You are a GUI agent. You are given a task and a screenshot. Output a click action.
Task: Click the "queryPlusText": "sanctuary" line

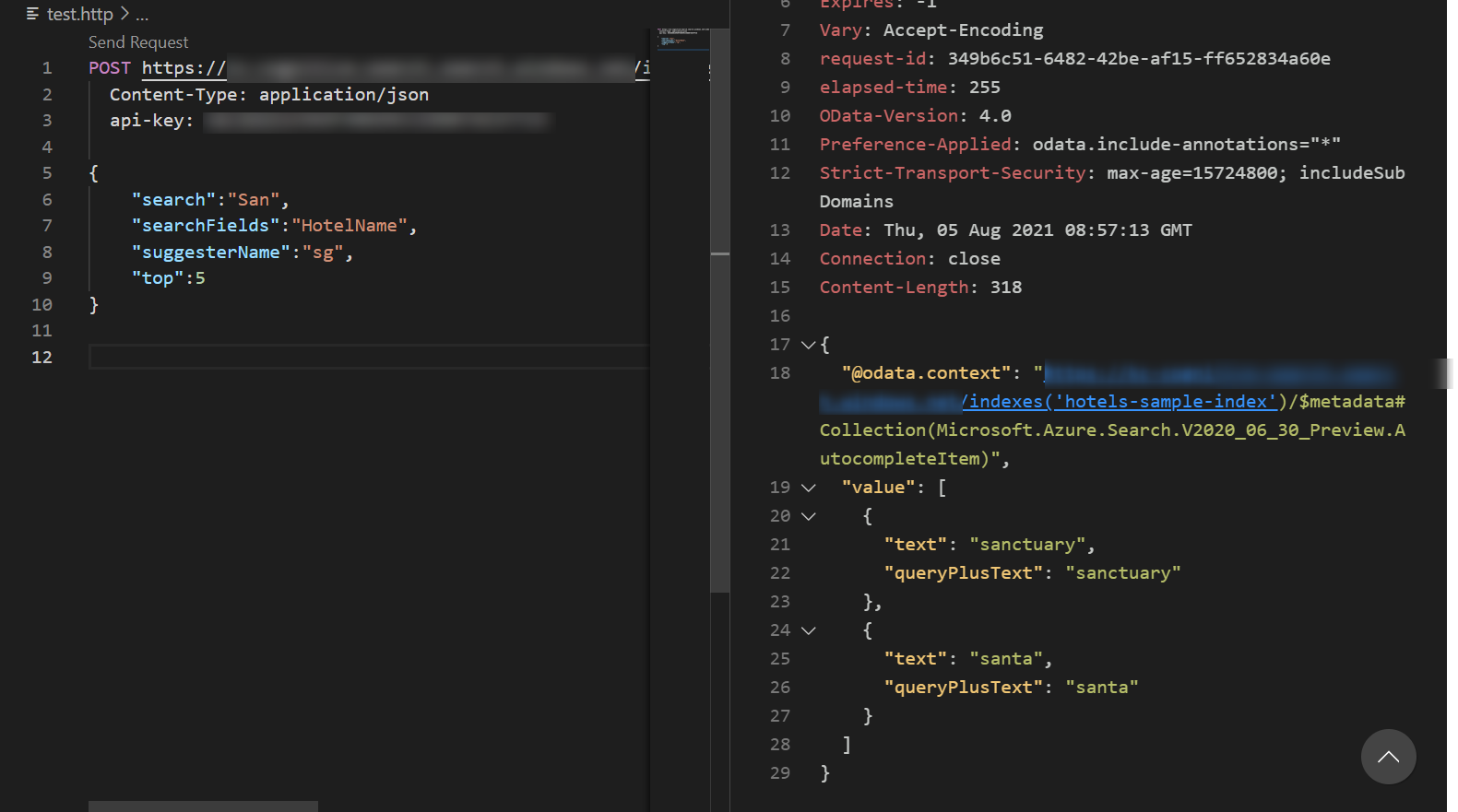click(1032, 573)
